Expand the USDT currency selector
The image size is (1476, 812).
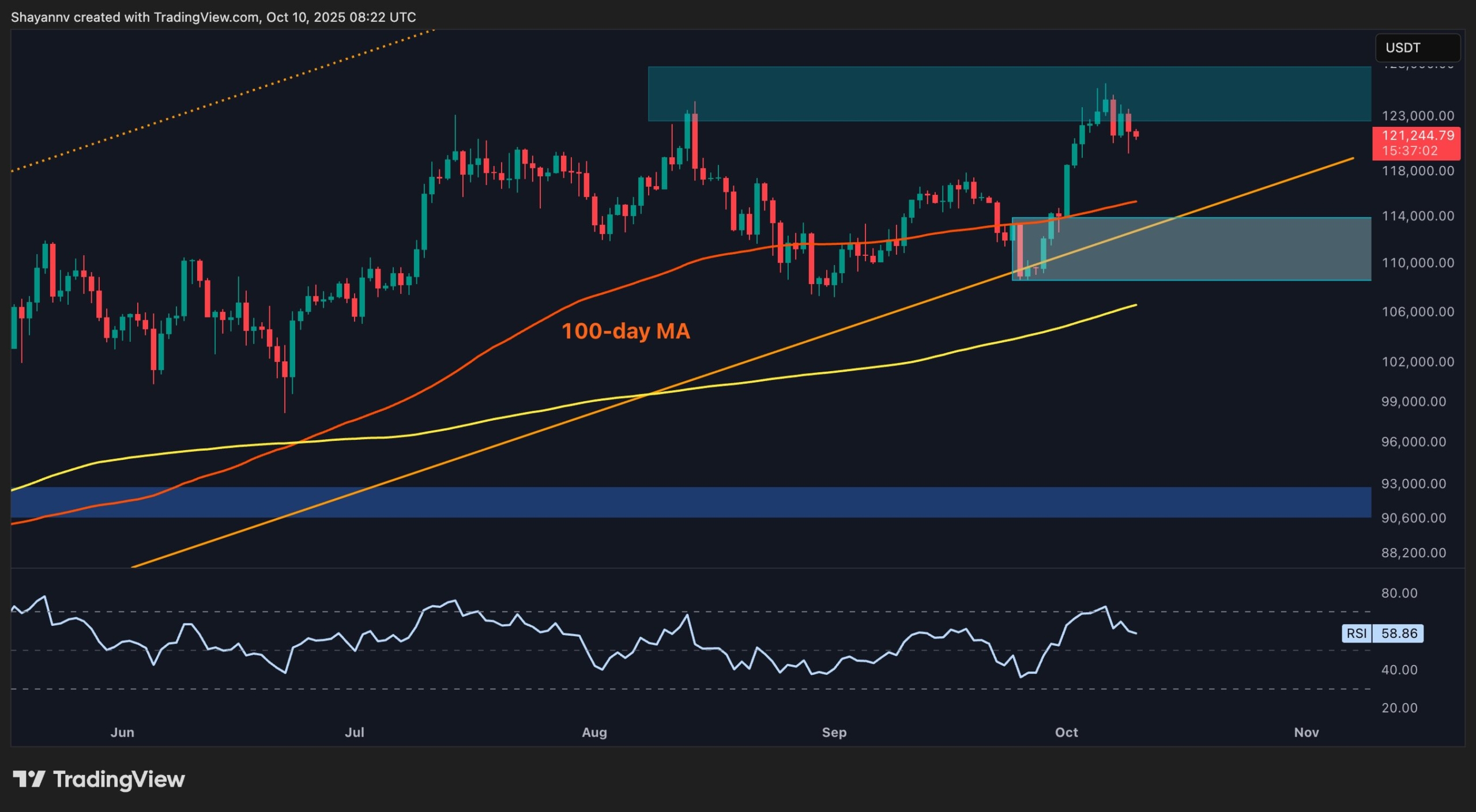pos(1417,48)
